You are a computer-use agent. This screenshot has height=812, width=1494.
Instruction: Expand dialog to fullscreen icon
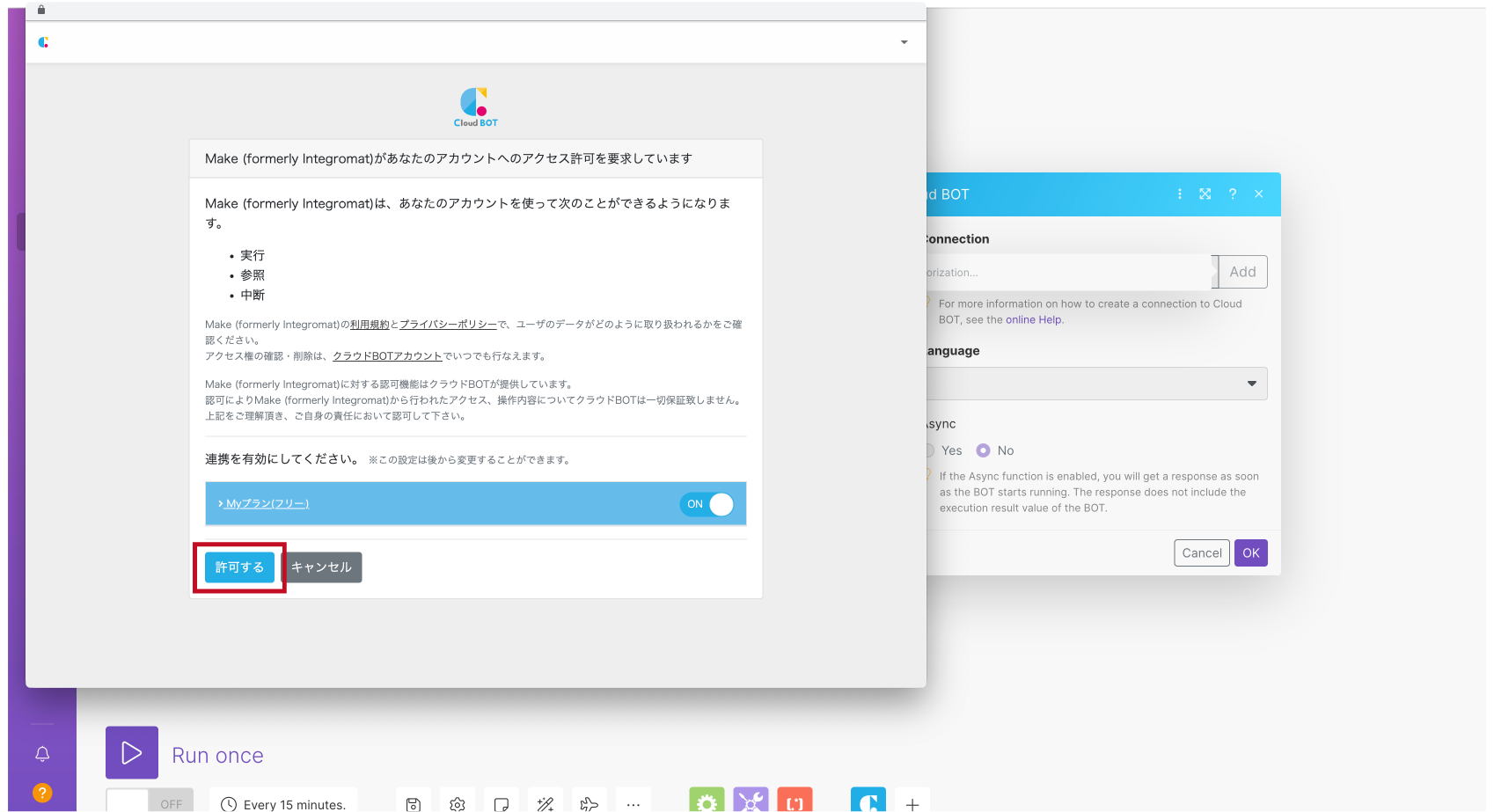tap(1205, 194)
